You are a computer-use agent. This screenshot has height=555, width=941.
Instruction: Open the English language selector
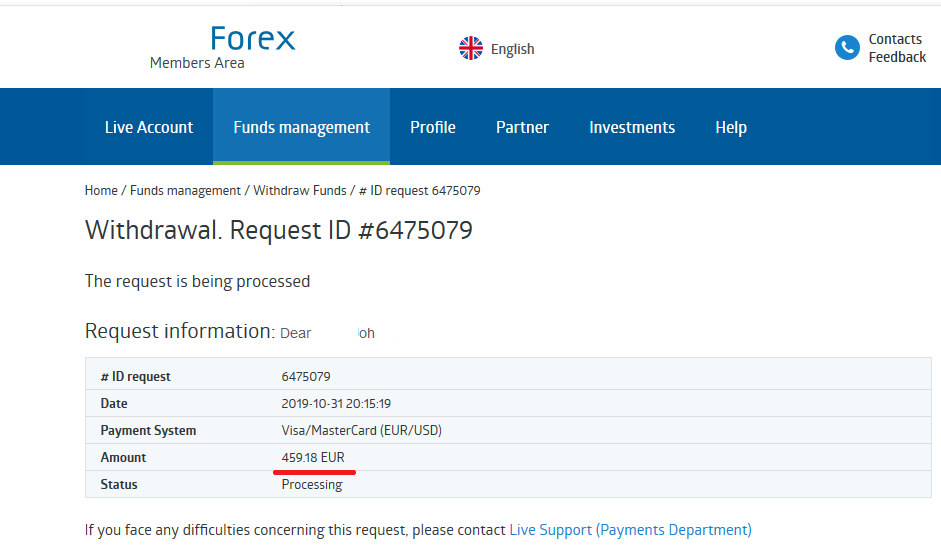click(x=512, y=49)
